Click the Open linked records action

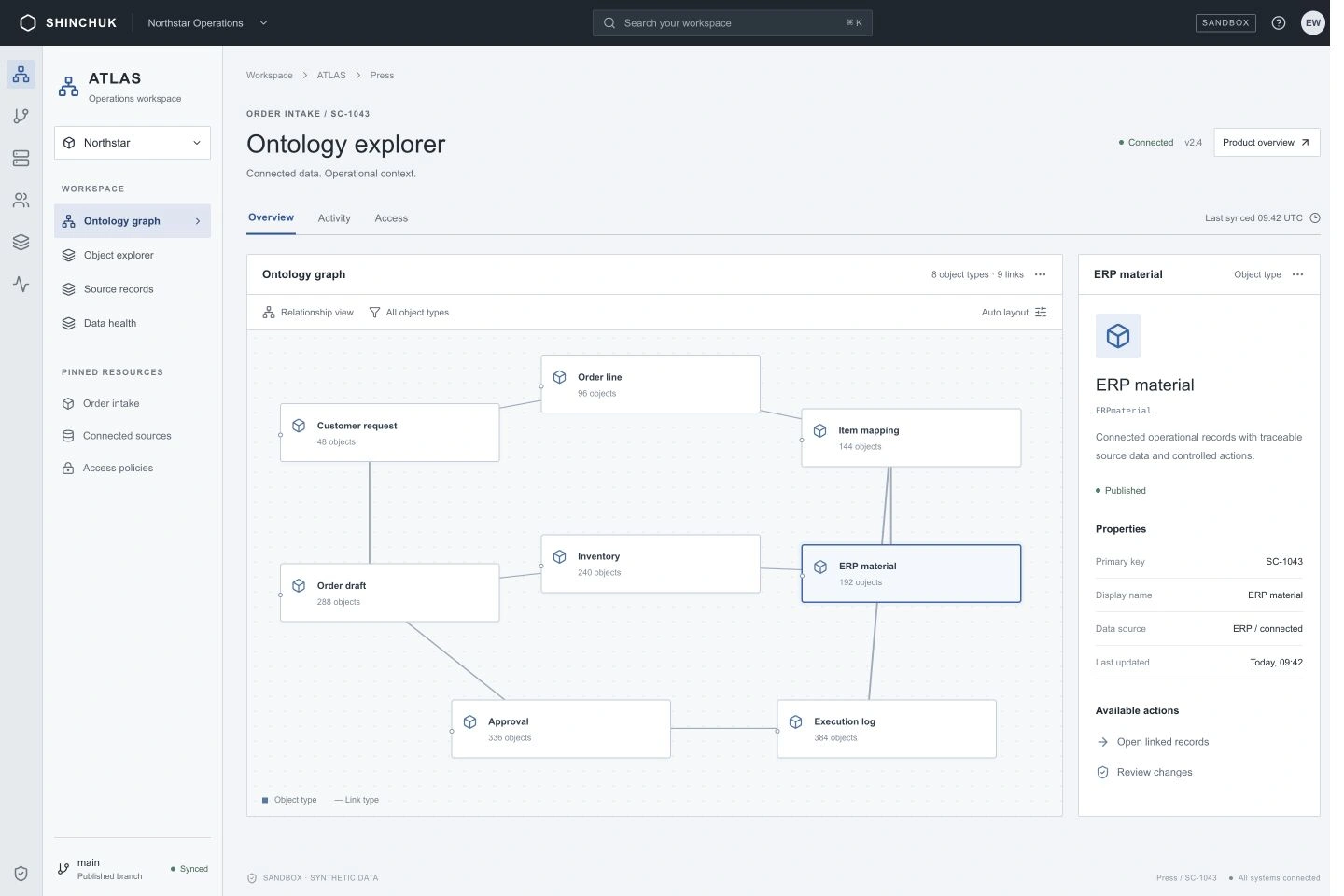point(1153,742)
